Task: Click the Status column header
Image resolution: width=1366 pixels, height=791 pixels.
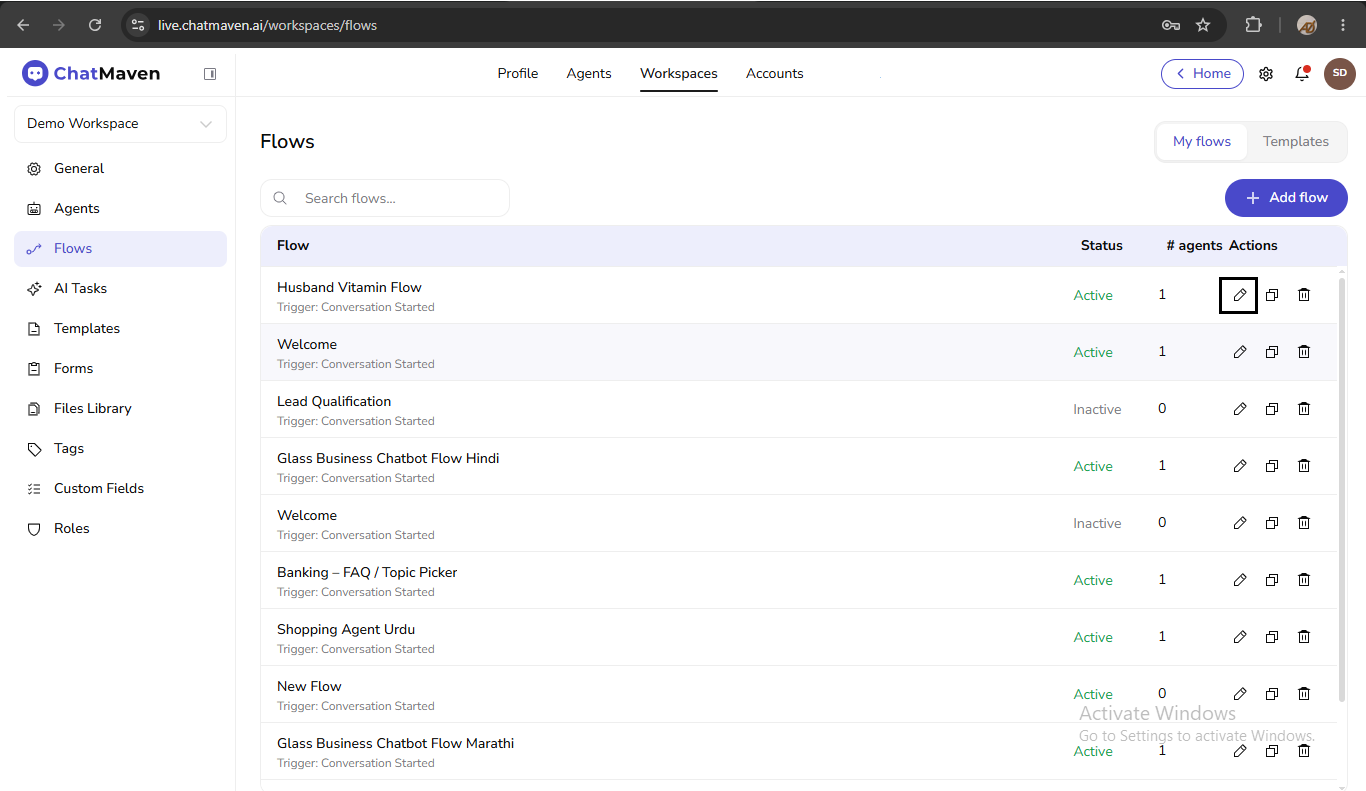Action: [x=1102, y=246]
